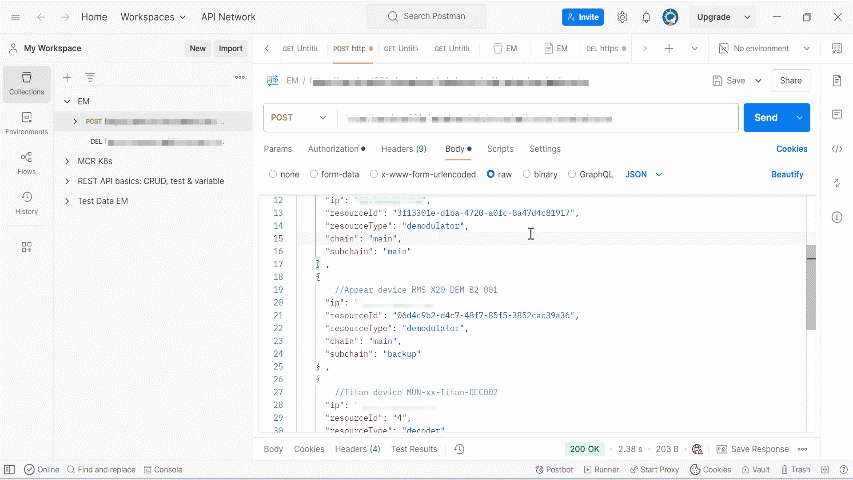This screenshot has width=853, height=480.
Task: Open the Flows sidebar panel
Action: click(27, 163)
